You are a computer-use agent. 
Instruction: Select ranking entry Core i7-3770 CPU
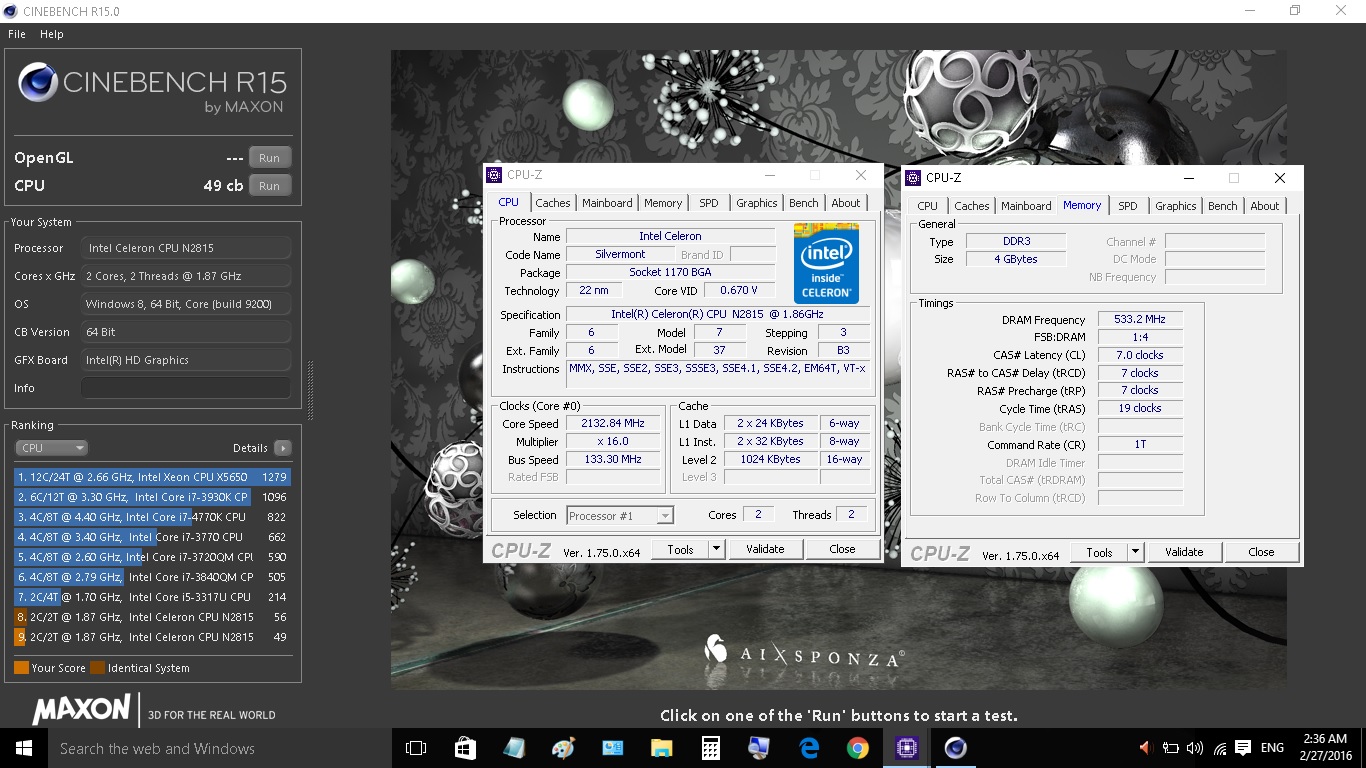[153, 537]
